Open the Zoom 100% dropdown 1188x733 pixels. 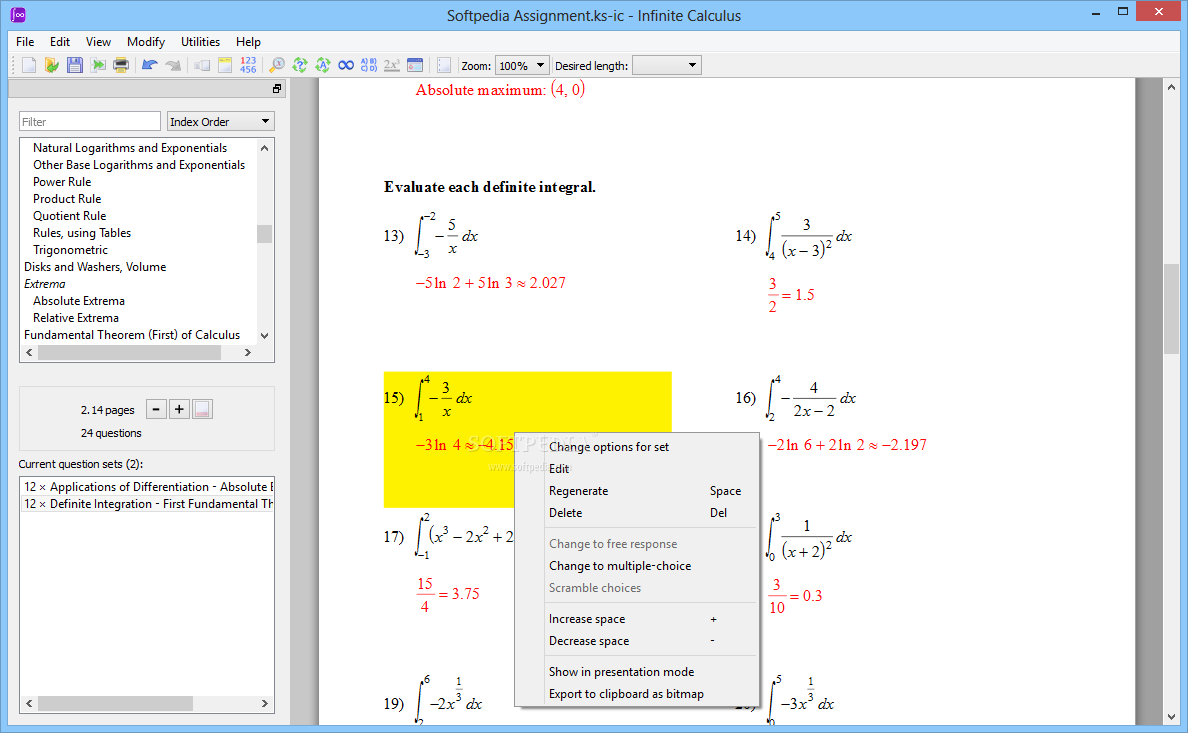522,66
